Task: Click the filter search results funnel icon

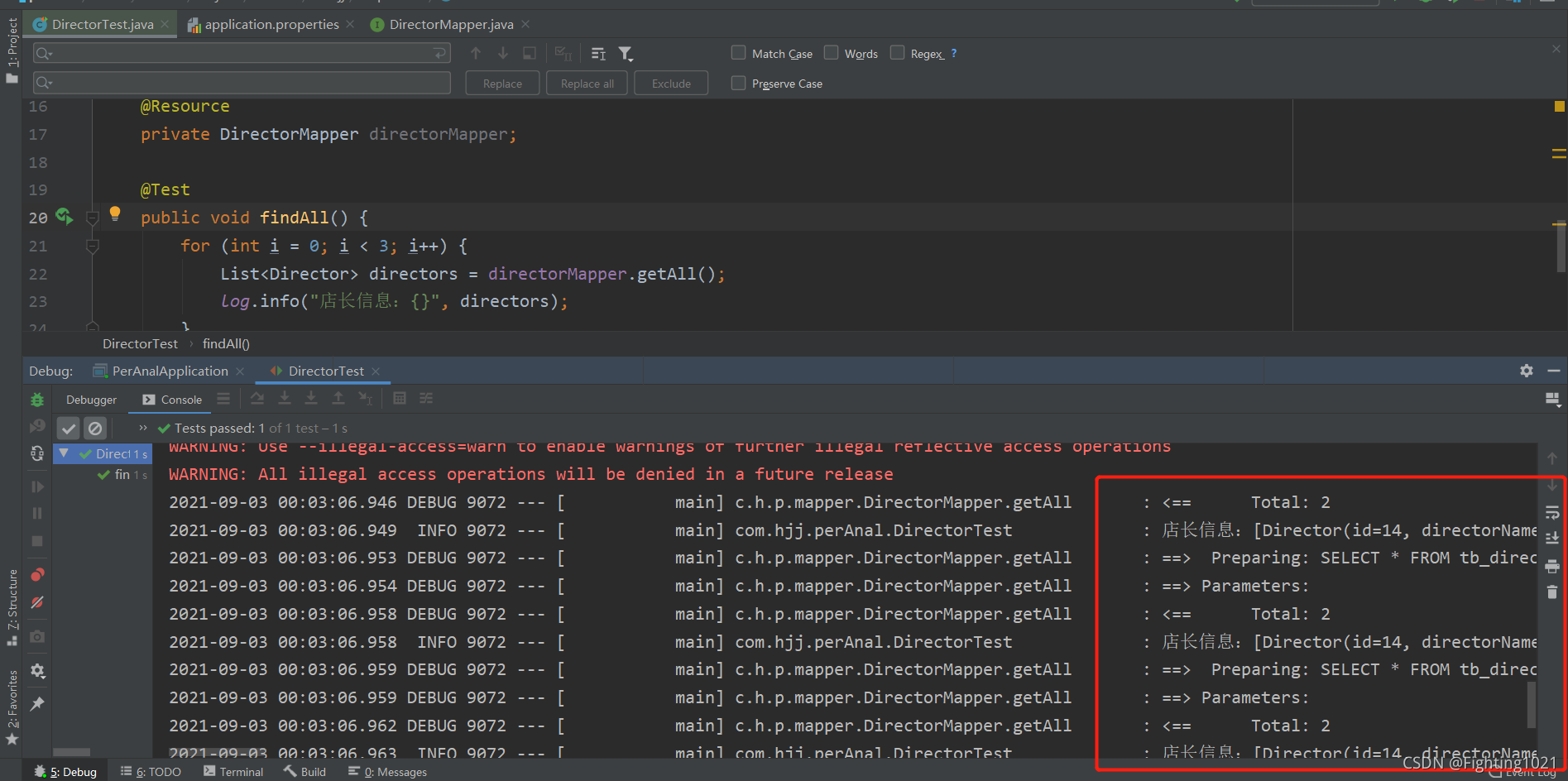Action: [626, 54]
